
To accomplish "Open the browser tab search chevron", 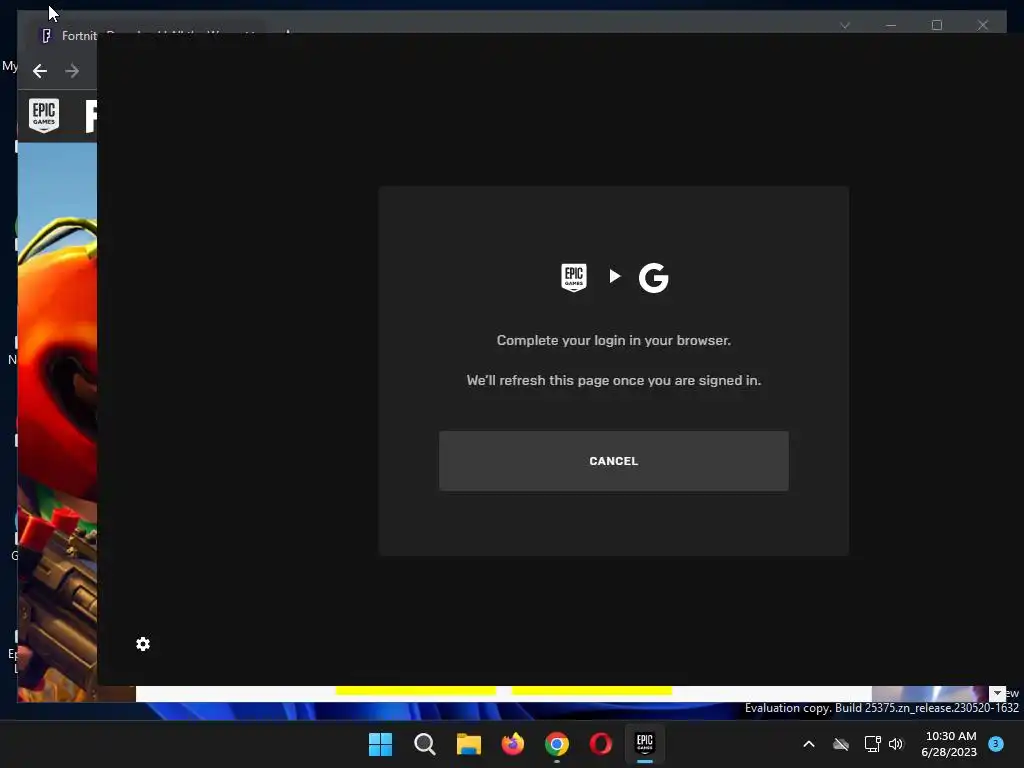I will click(x=844, y=25).
